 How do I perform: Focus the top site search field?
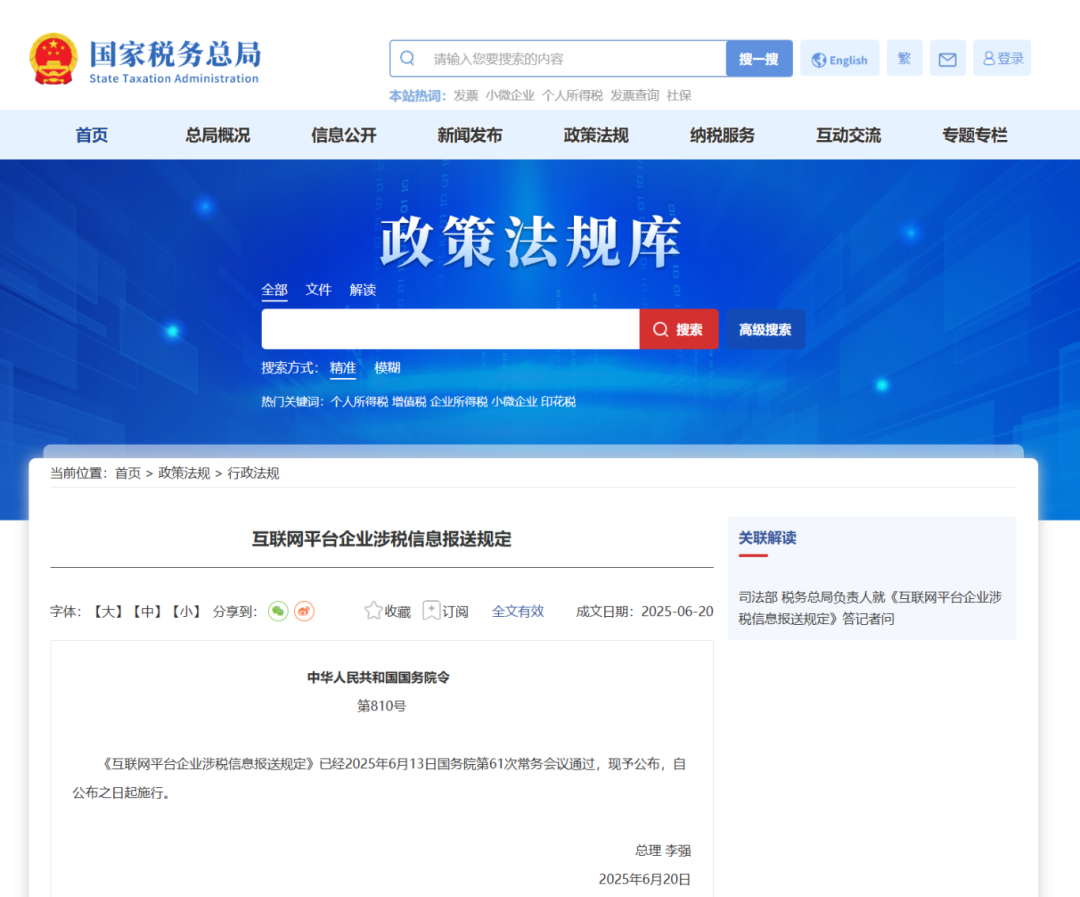tap(558, 59)
